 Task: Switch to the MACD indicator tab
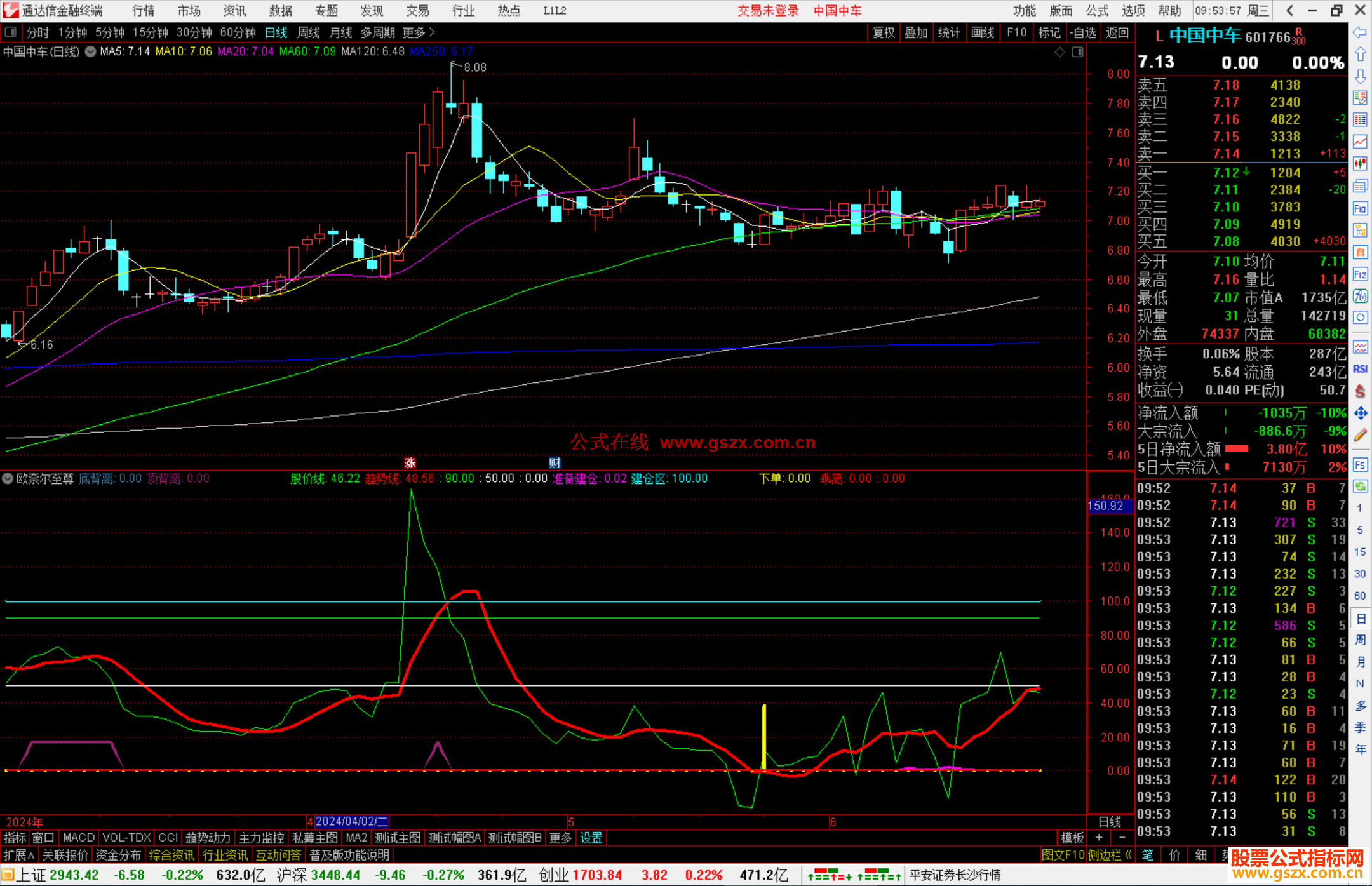click(x=78, y=838)
